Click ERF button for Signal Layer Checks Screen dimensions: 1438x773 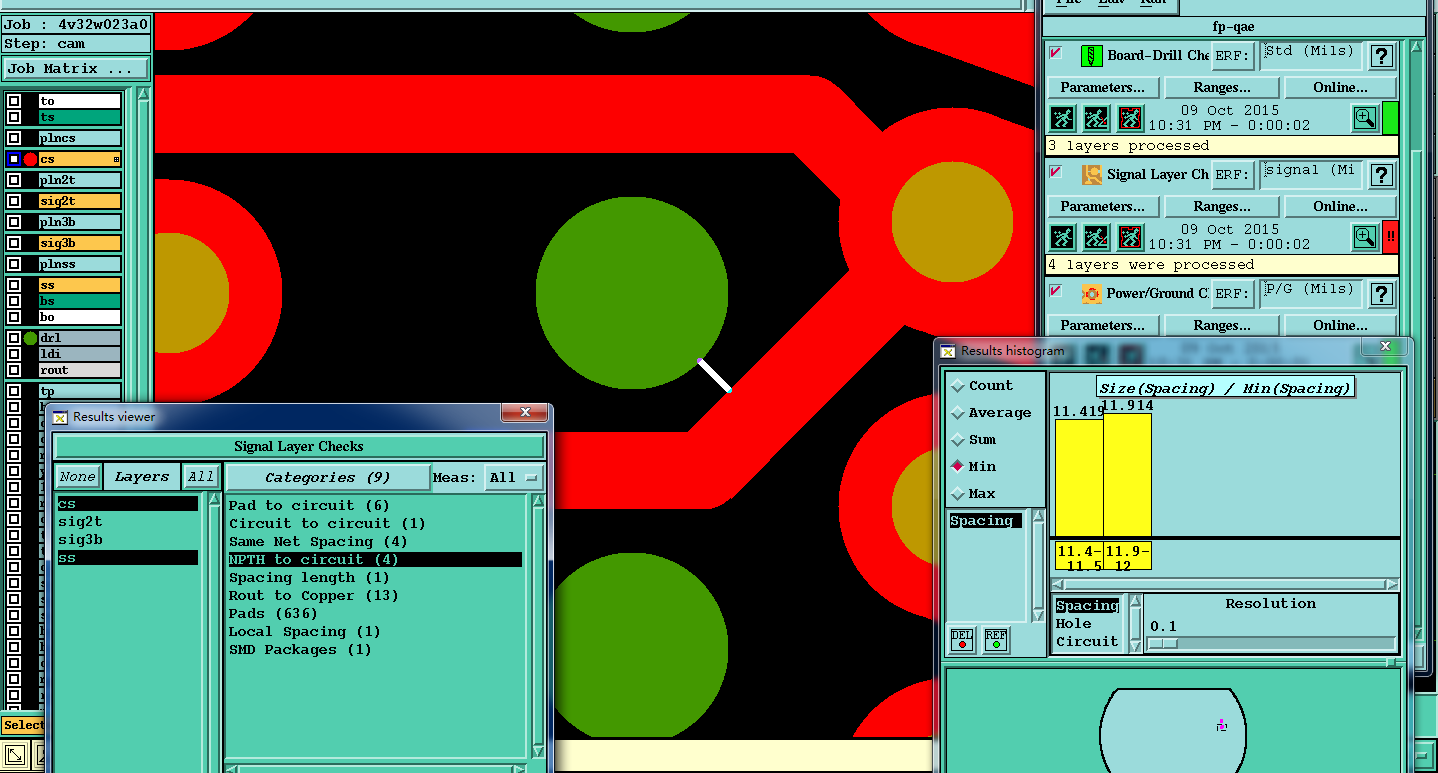(1233, 175)
